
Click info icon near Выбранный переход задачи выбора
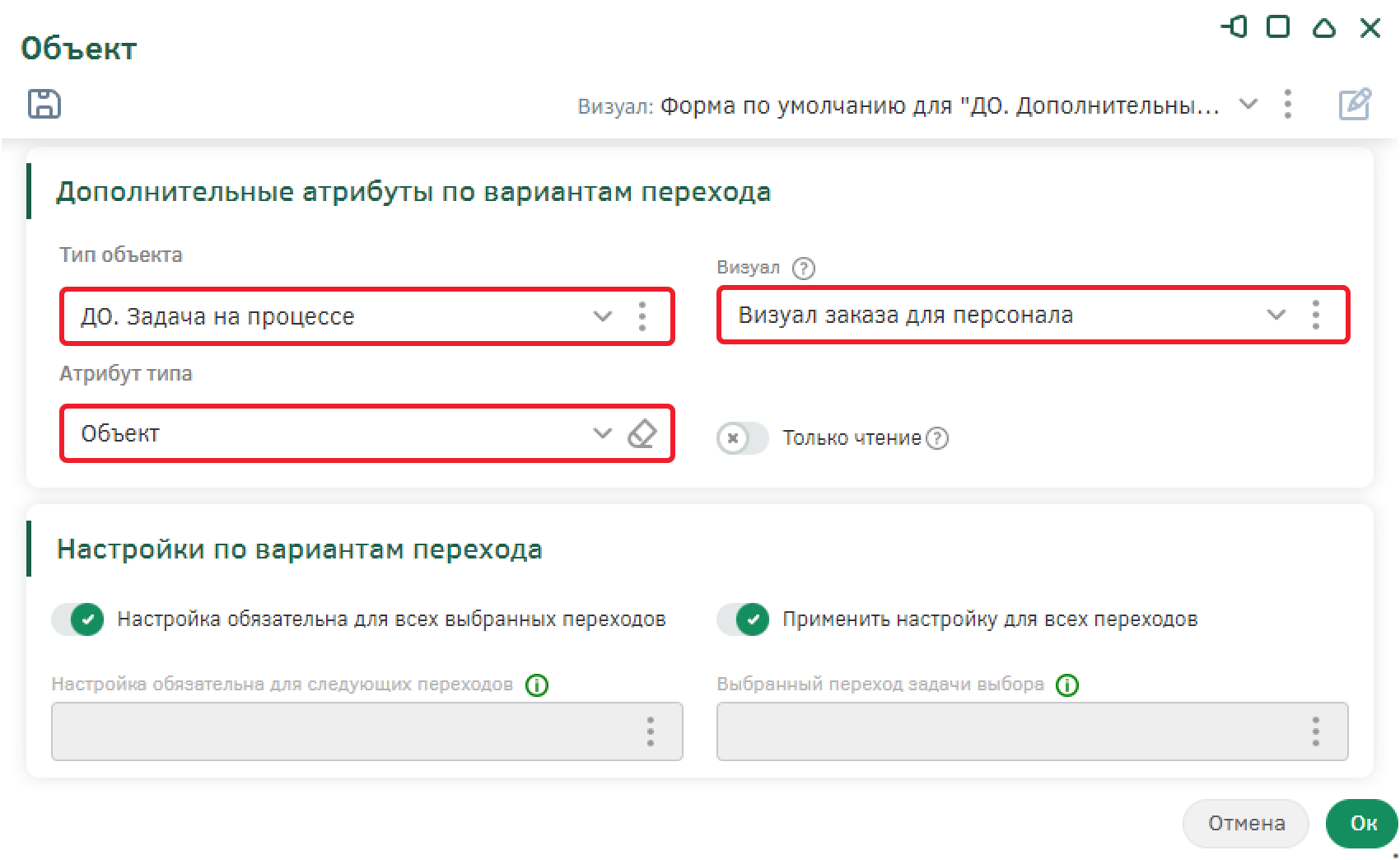point(1067,685)
